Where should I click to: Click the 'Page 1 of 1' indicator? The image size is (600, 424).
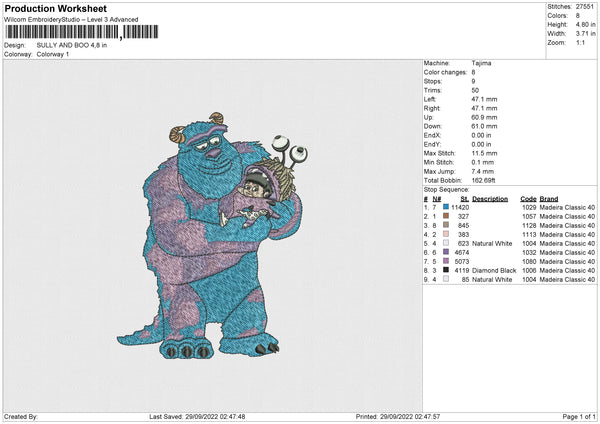(579, 417)
